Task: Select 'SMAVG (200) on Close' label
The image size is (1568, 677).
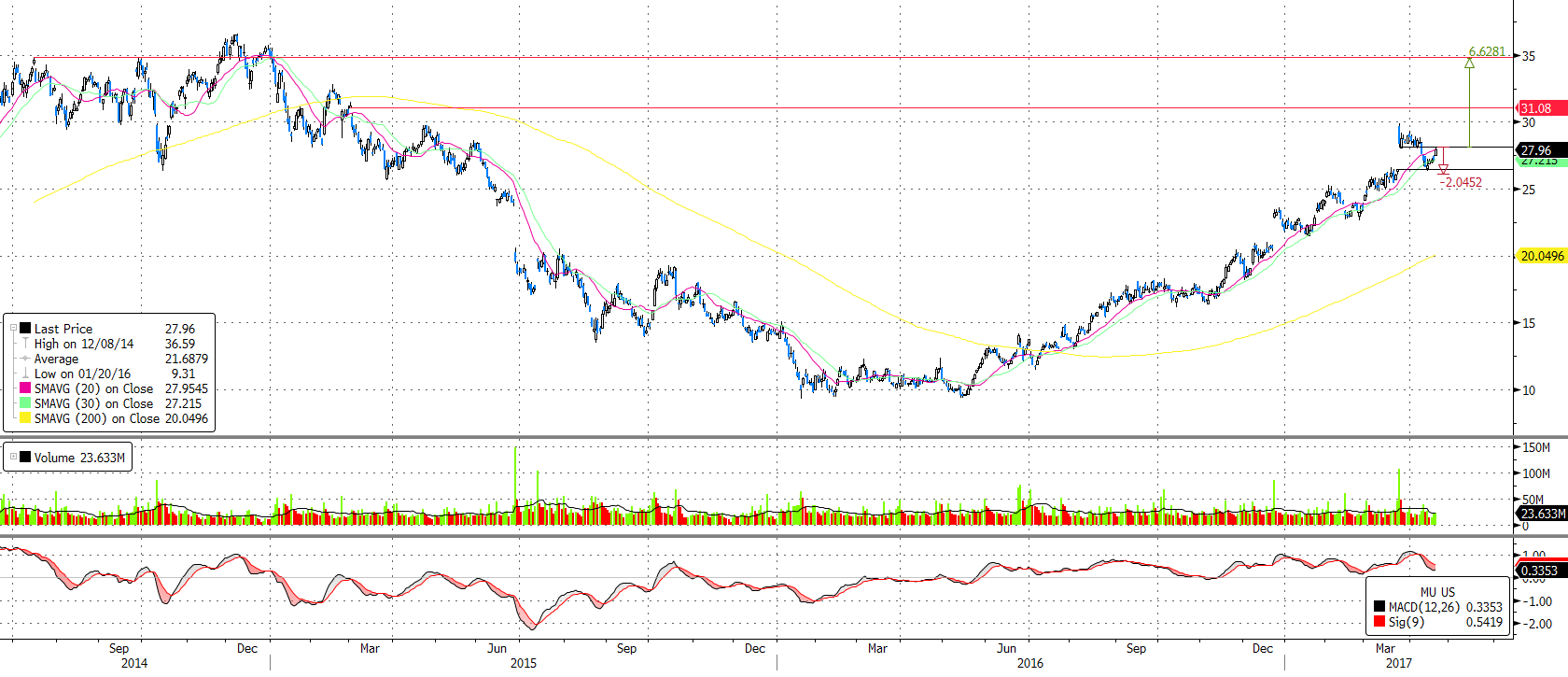Action: (97, 418)
